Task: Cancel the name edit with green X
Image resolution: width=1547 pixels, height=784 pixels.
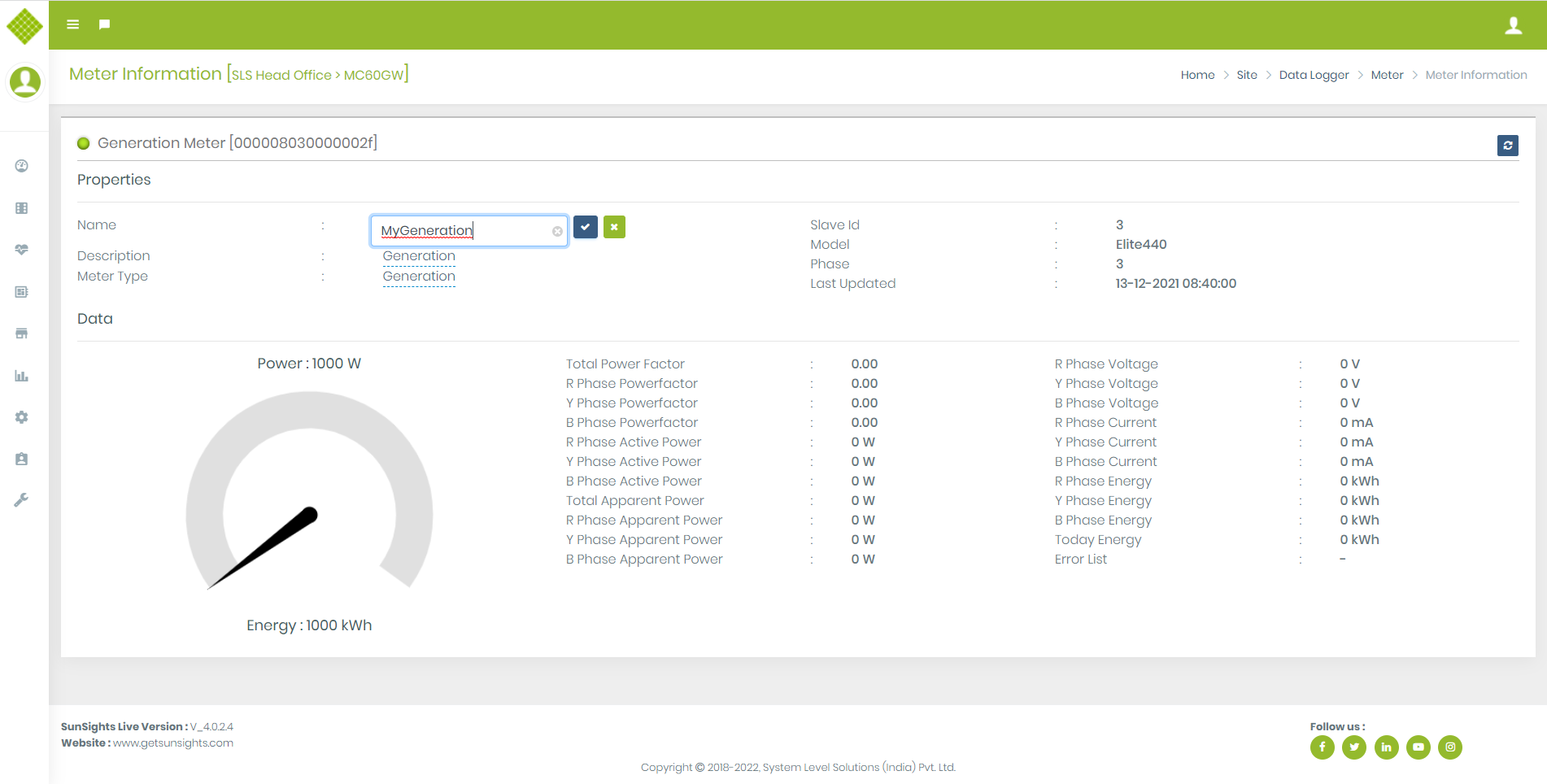Action: (x=614, y=227)
